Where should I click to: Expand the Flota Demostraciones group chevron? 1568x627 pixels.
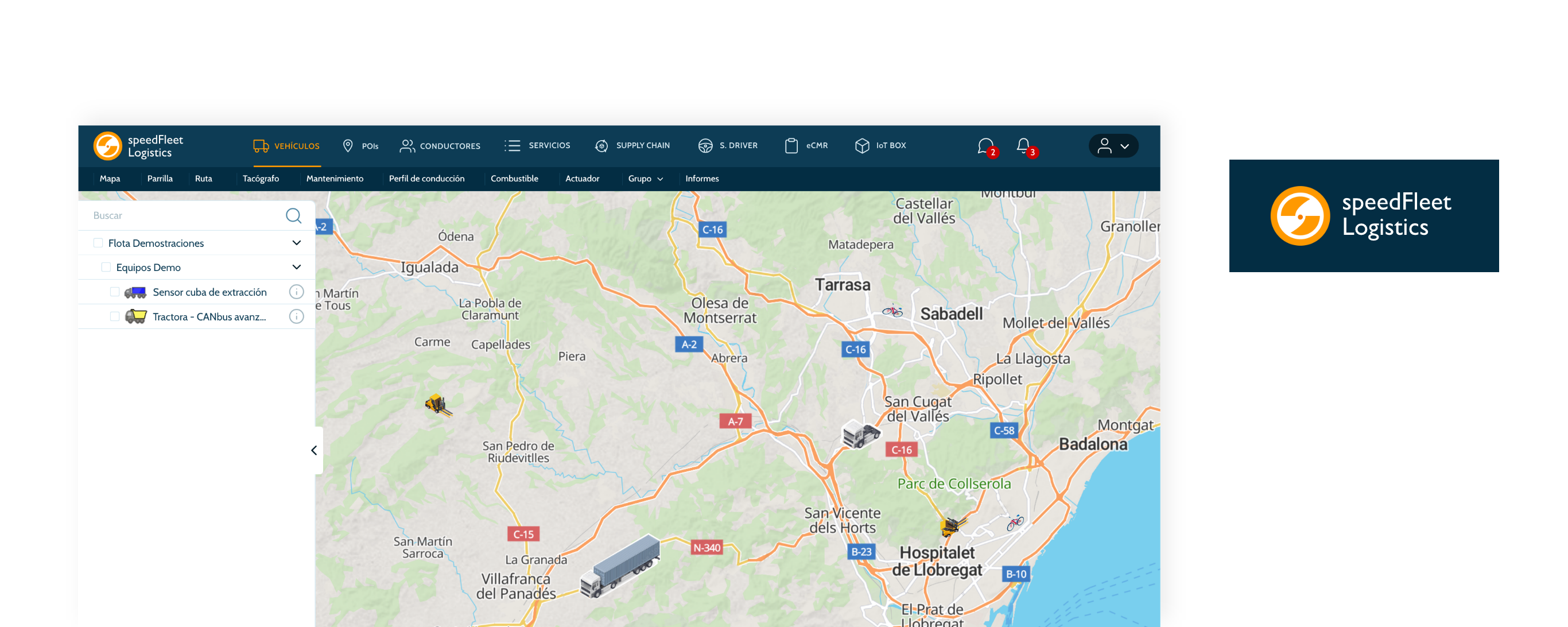pyautogui.click(x=298, y=243)
